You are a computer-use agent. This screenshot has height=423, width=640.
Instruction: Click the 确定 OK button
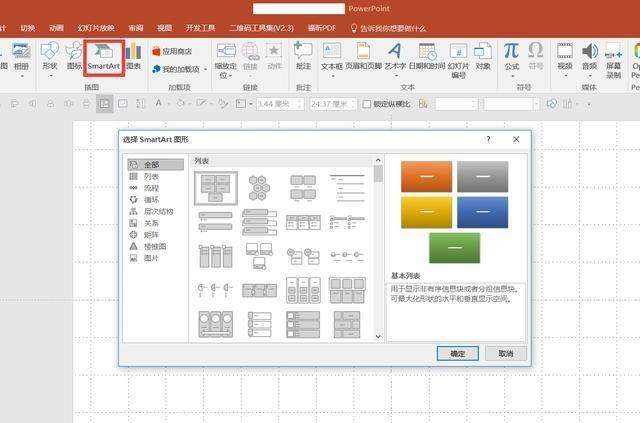click(458, 353)
